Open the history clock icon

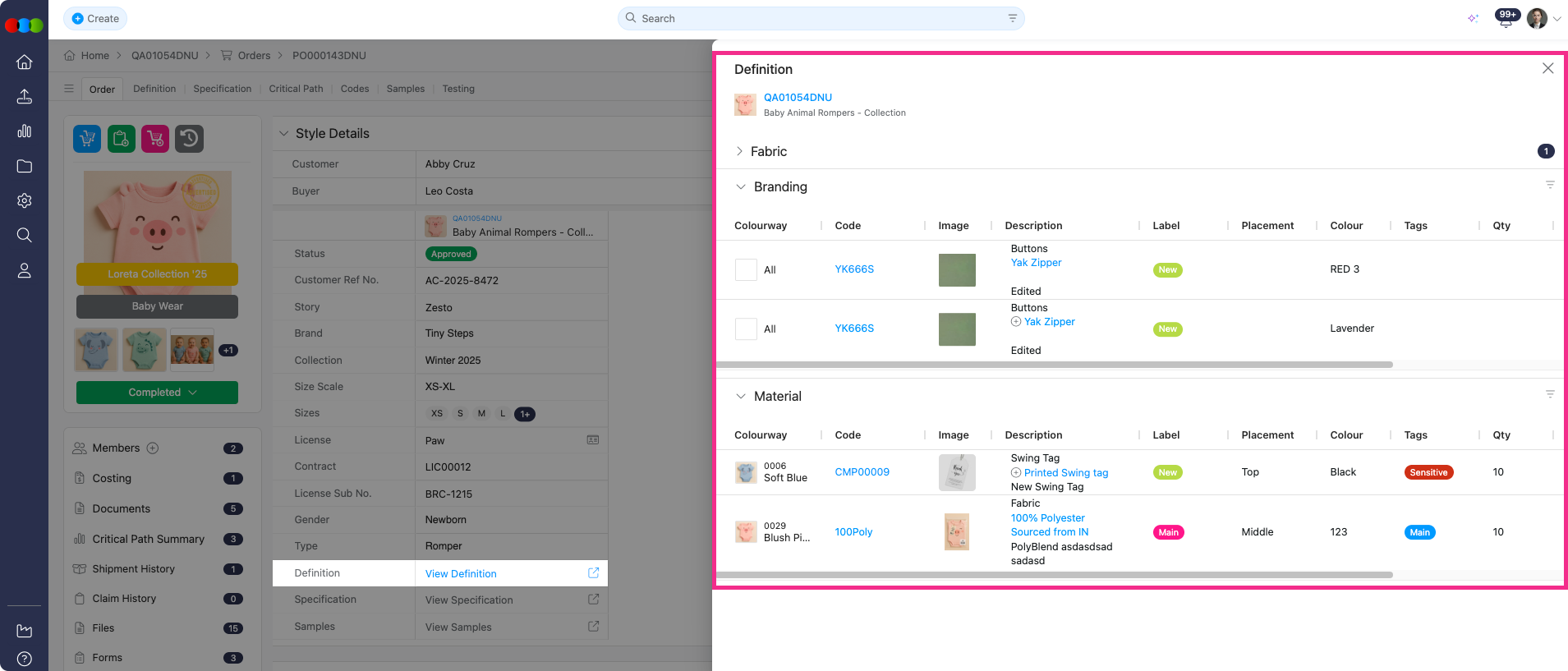click(x=190, y=139)
